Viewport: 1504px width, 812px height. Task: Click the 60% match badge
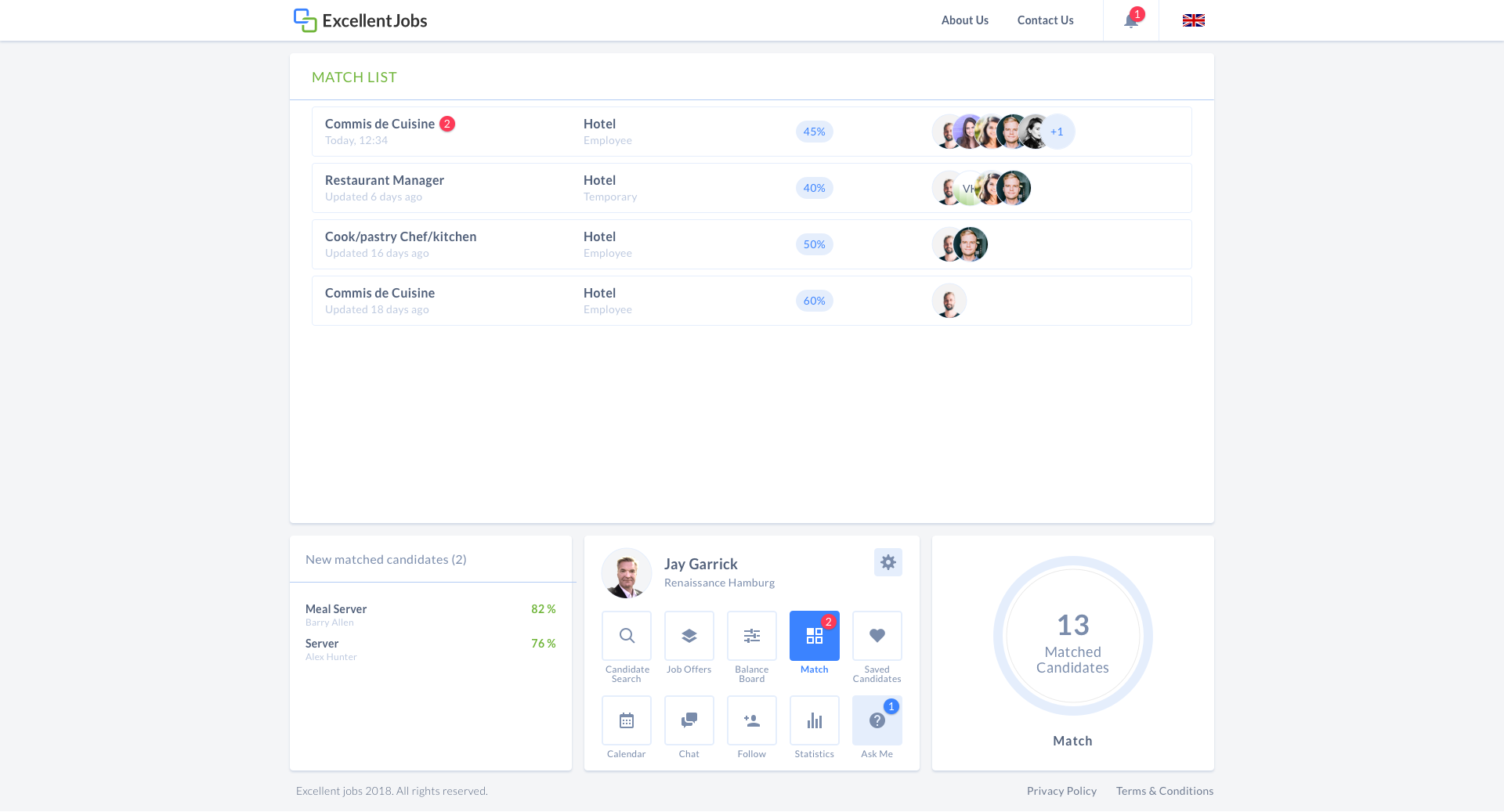coord(814,301)
